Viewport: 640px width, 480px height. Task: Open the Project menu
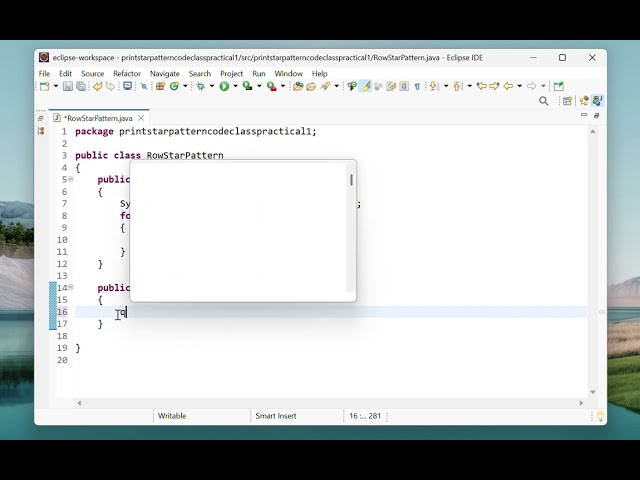click(x=231, y=73)
